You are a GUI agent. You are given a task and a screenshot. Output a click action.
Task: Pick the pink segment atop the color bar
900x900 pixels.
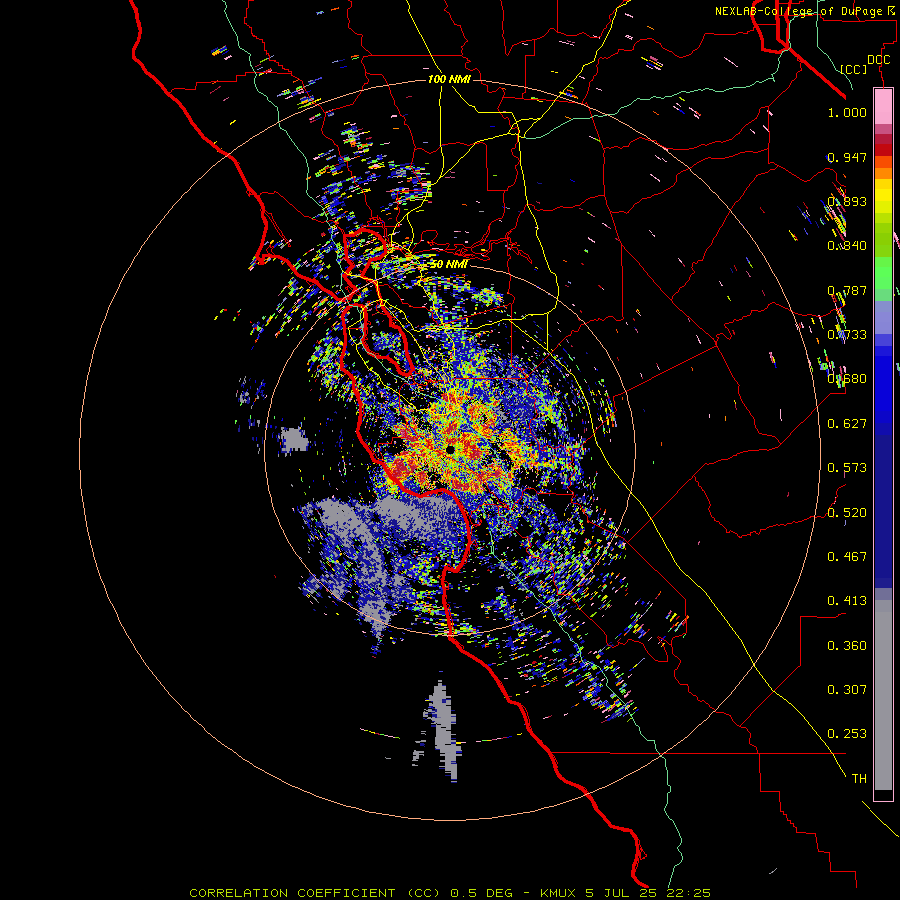[x=883, y=107]
